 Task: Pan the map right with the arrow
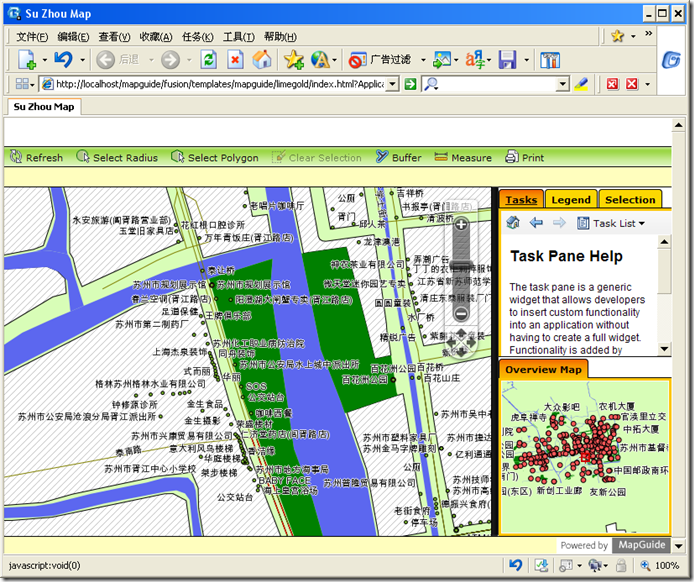[x=470, y=342]
